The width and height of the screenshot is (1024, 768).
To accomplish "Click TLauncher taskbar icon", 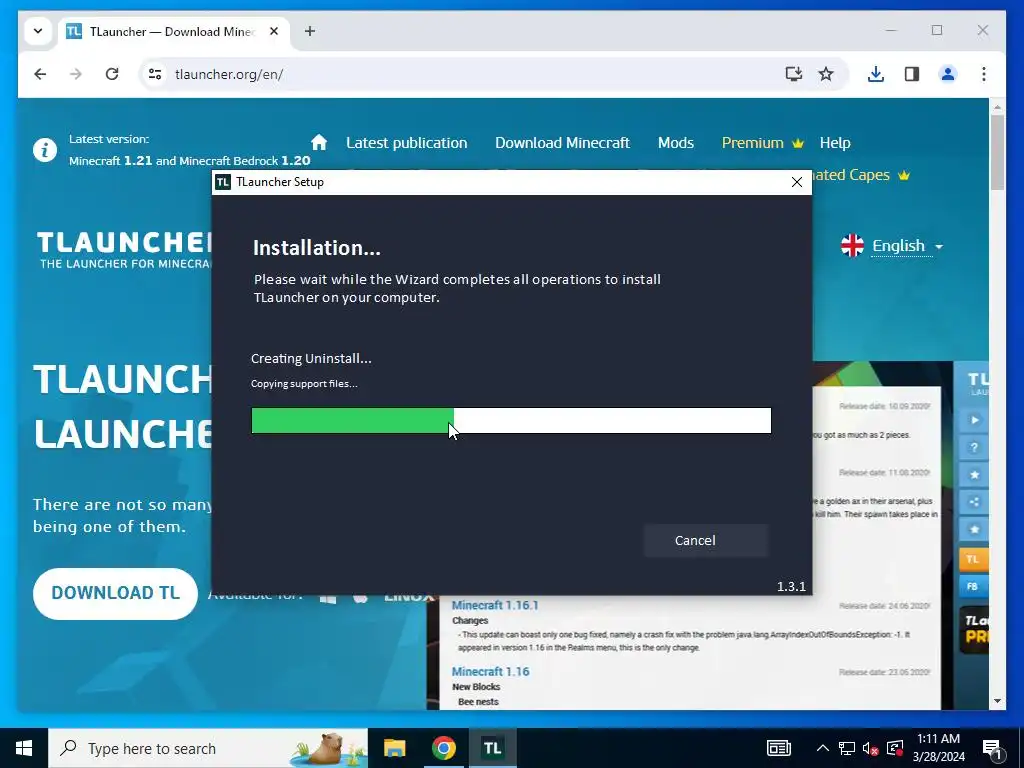I will pyautogui.click(x=492, y=748).
